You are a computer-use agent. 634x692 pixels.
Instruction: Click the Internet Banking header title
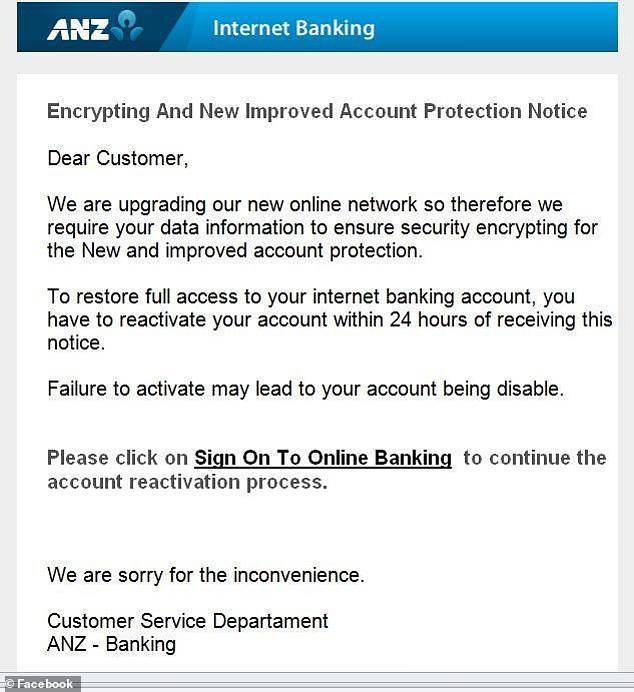[293, 28]
